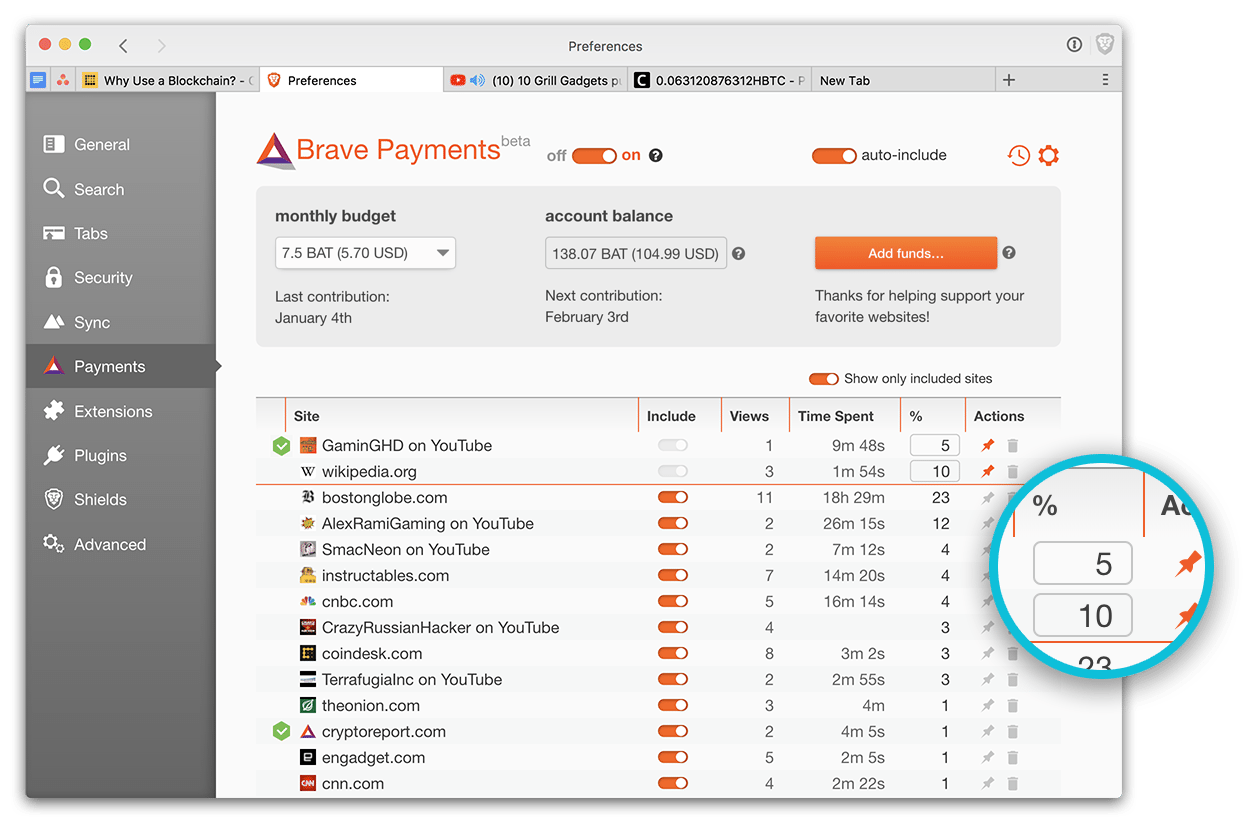The height and width of the screenshot is (827, 1253).
Task: Pin the cnn.com percentage
Action: click(988, 783)
